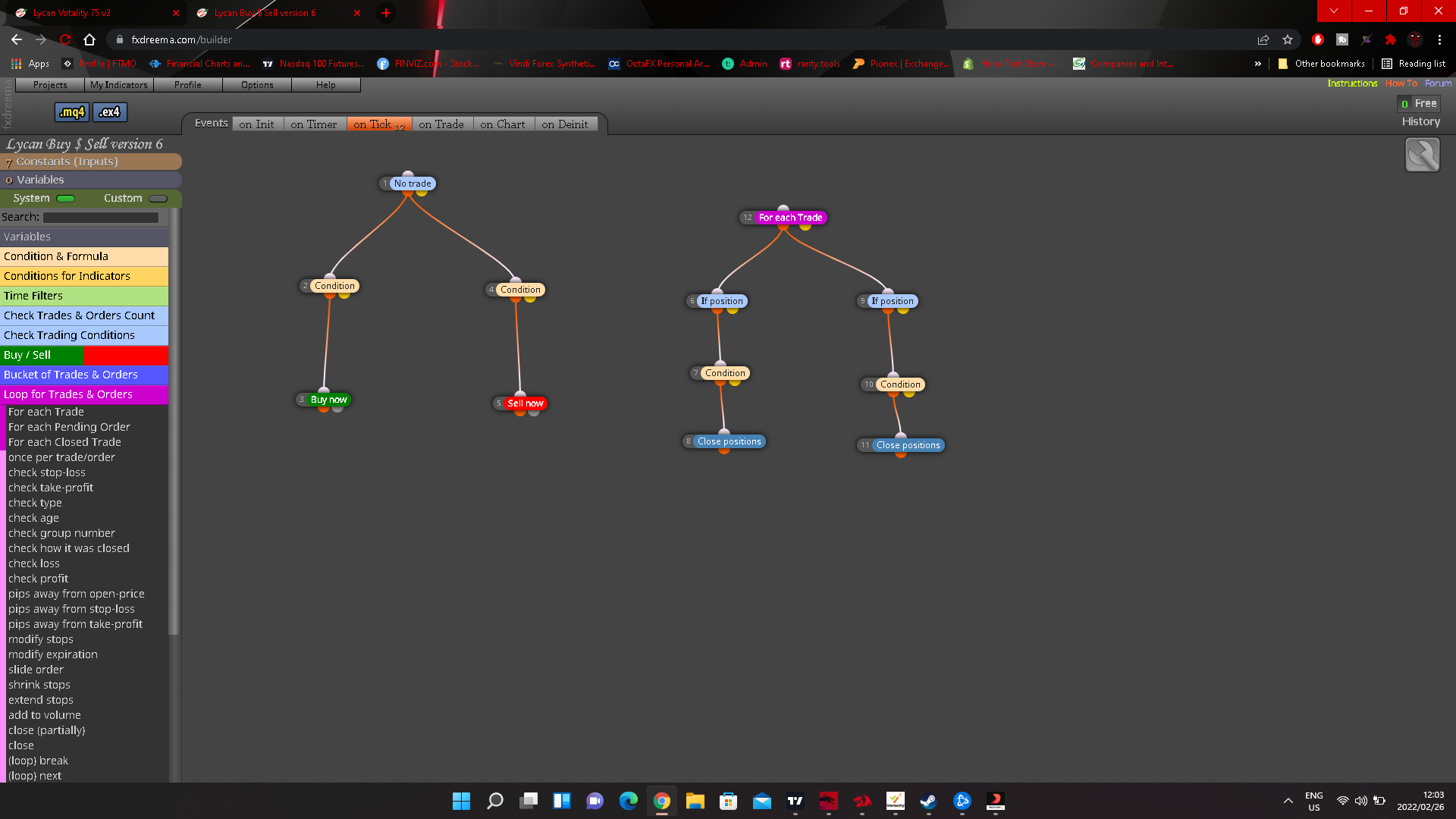Click the No trade block
1456x819 pixels.
coord(413,184)
